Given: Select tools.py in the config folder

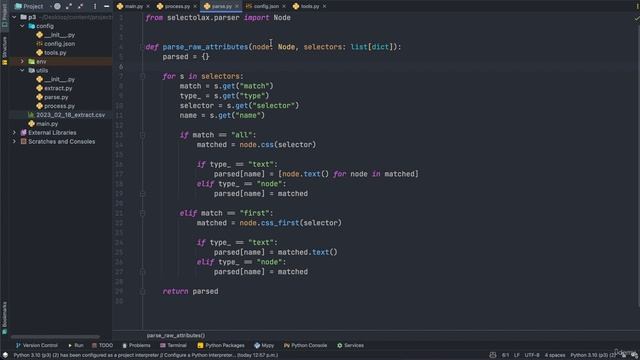Looking at the screenshot, I should (55, 53).
